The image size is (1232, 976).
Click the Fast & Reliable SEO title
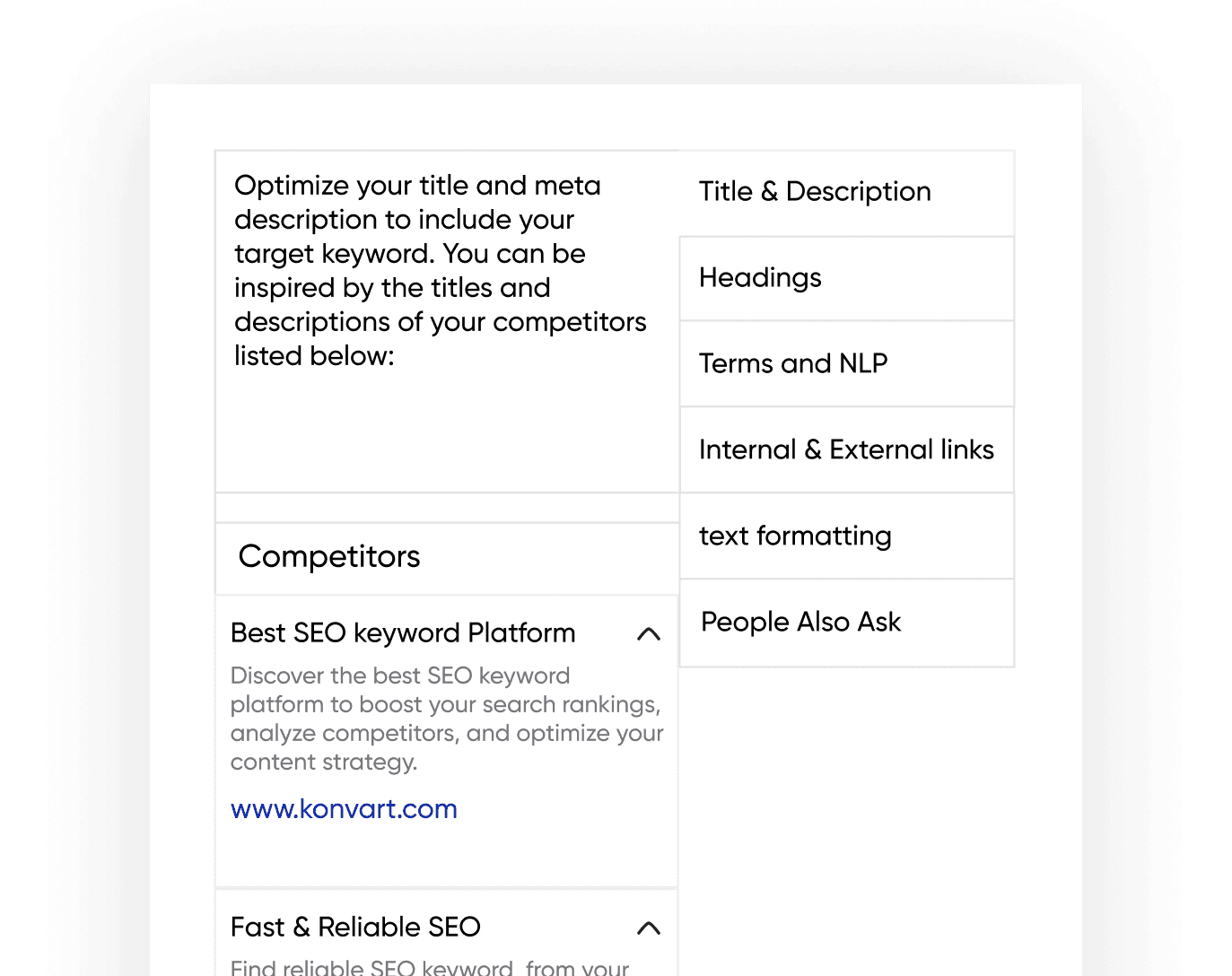354,927
